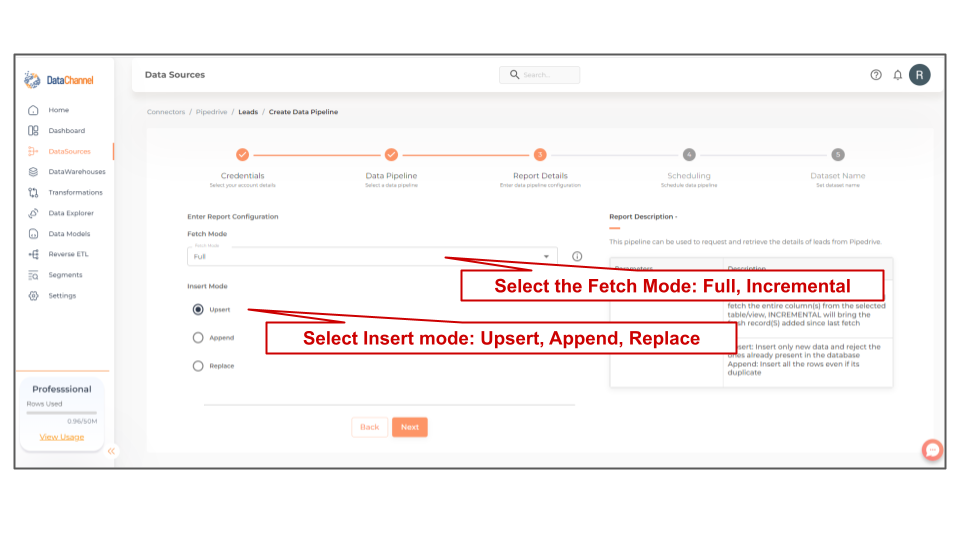960x540 pixels.
Task: Open the Fetch Mode dropdown
Action: (372, 256)
